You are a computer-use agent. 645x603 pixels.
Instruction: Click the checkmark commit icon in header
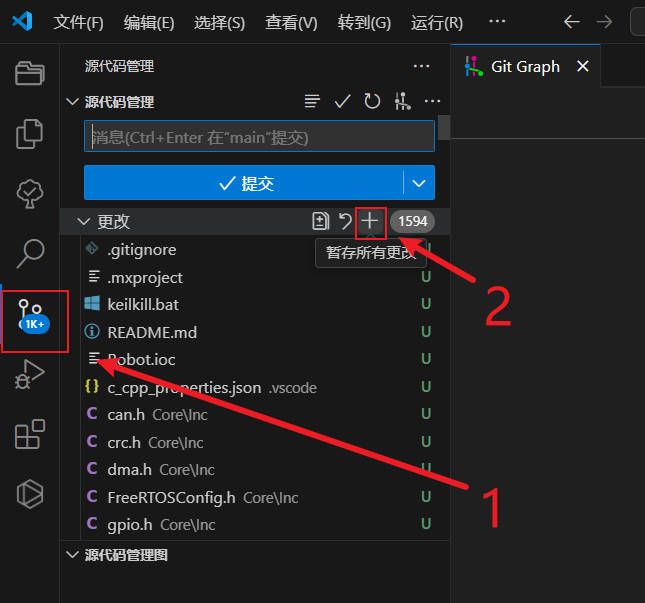tap(342, 101)
